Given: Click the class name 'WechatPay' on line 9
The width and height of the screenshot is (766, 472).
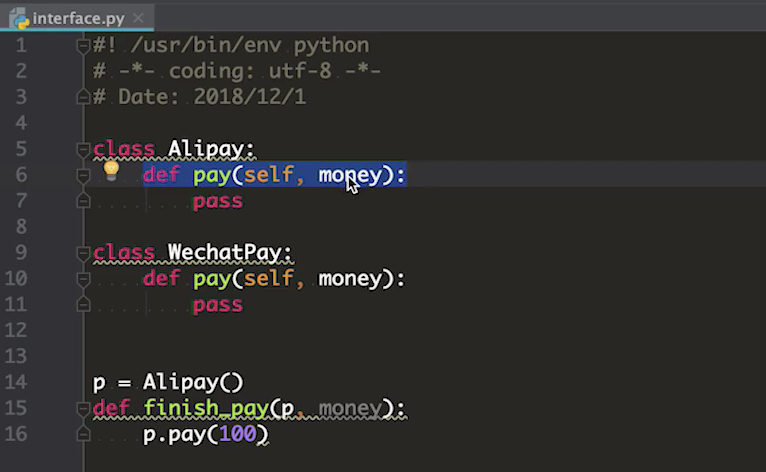Looking at the screenshot, I should [225, 253].
